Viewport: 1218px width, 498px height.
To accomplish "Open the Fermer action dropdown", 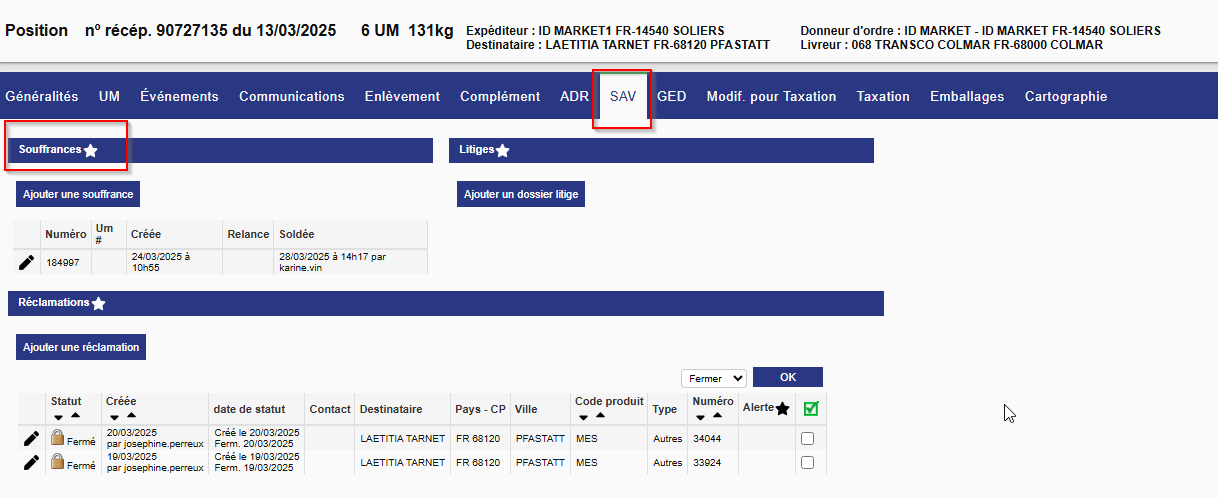I will pos(714,379).
